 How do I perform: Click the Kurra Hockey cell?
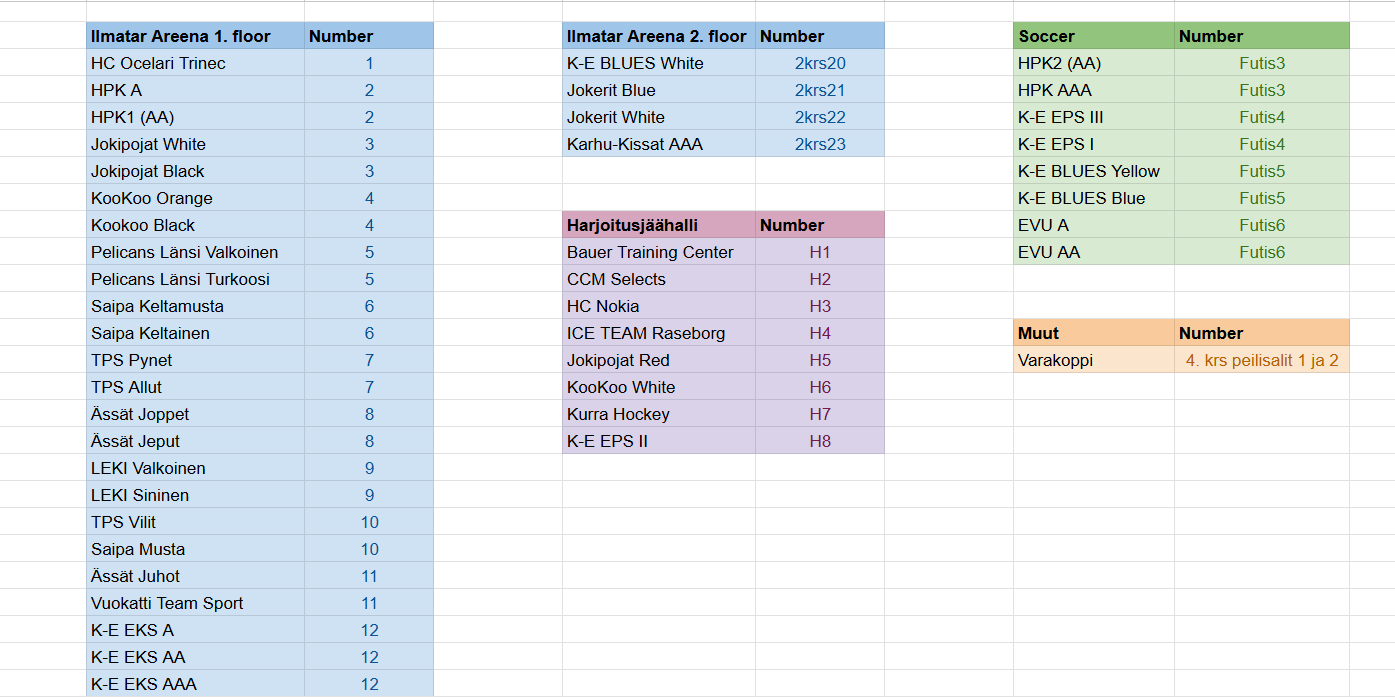pyautogui.click(x=618, y=414)
